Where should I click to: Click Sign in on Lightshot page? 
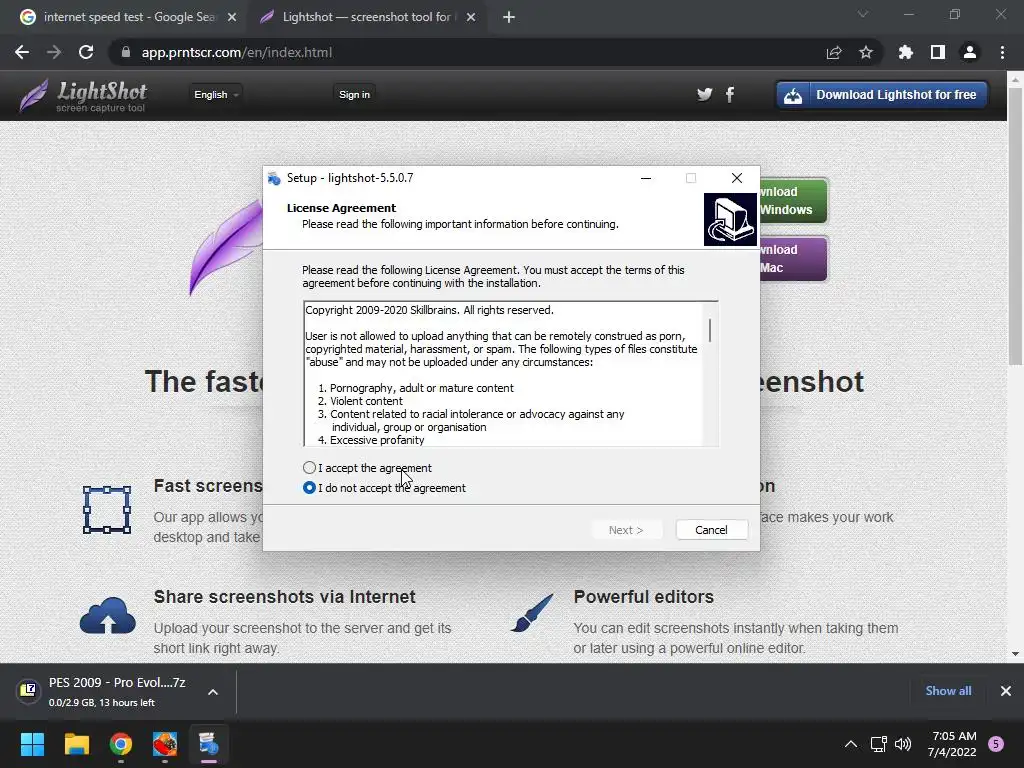355,95
